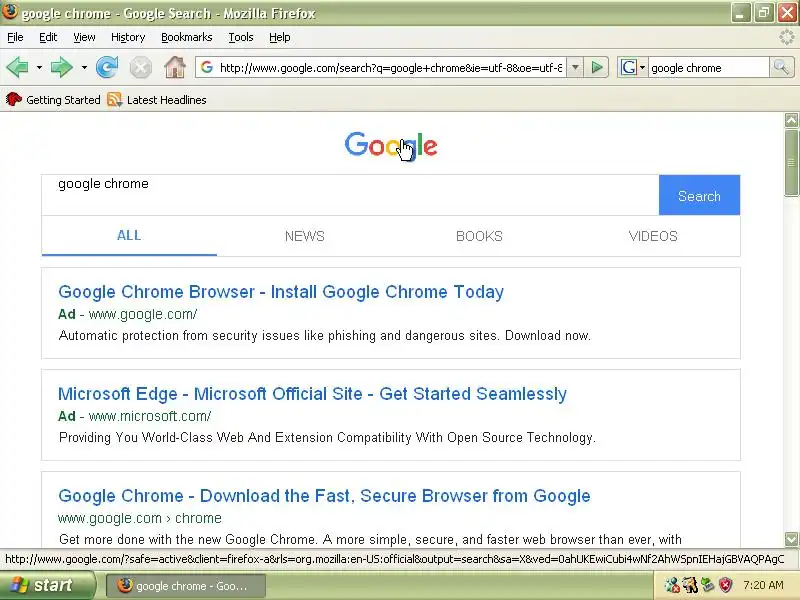Select the Firefox 'google chrome - Goo...' taskbar button
Image resolution: width=800 pixels, height=600 pixels.
pos(186,586)
